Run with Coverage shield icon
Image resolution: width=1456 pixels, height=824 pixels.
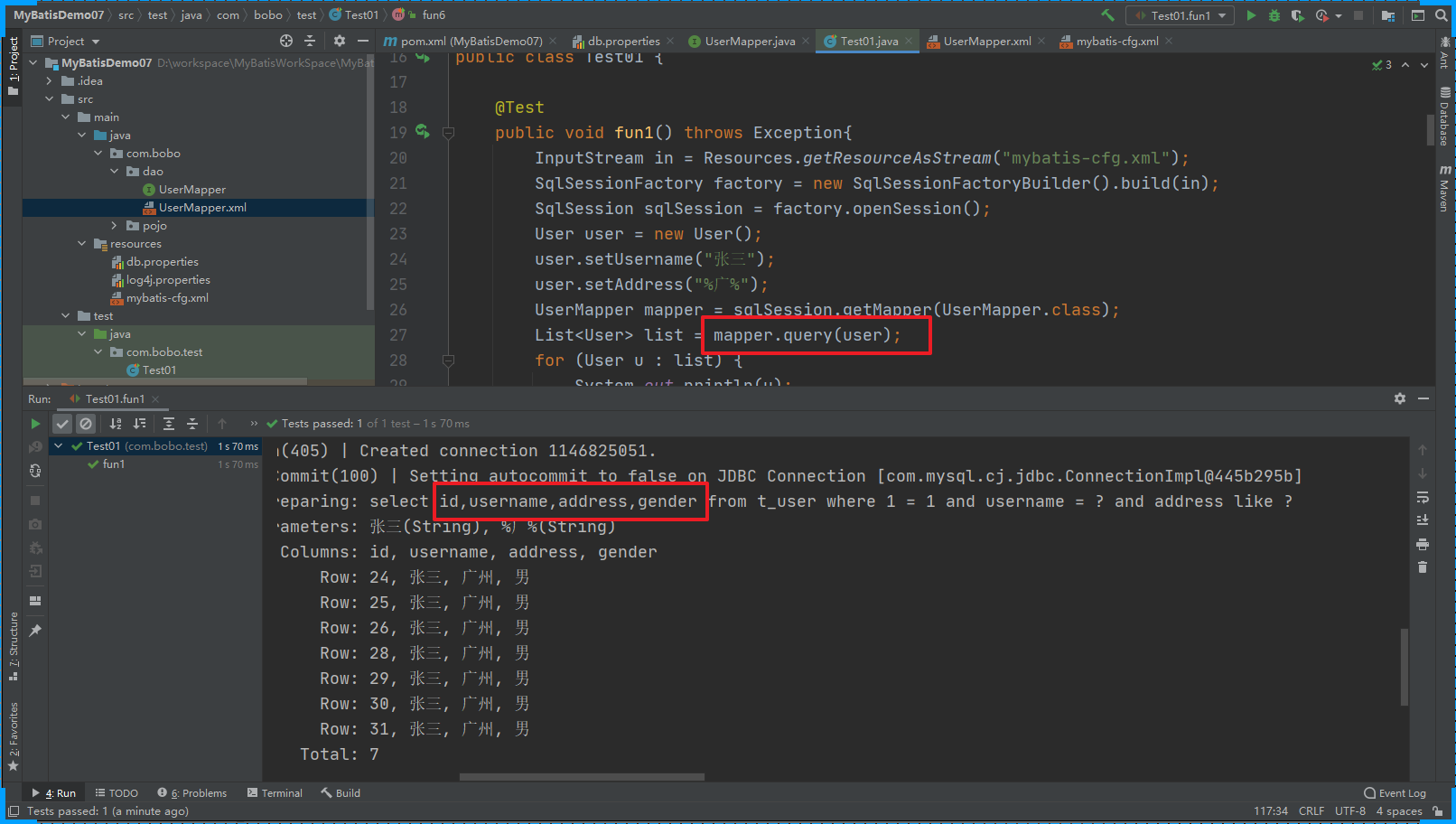pyautogui.click(x=1298, y=15)
